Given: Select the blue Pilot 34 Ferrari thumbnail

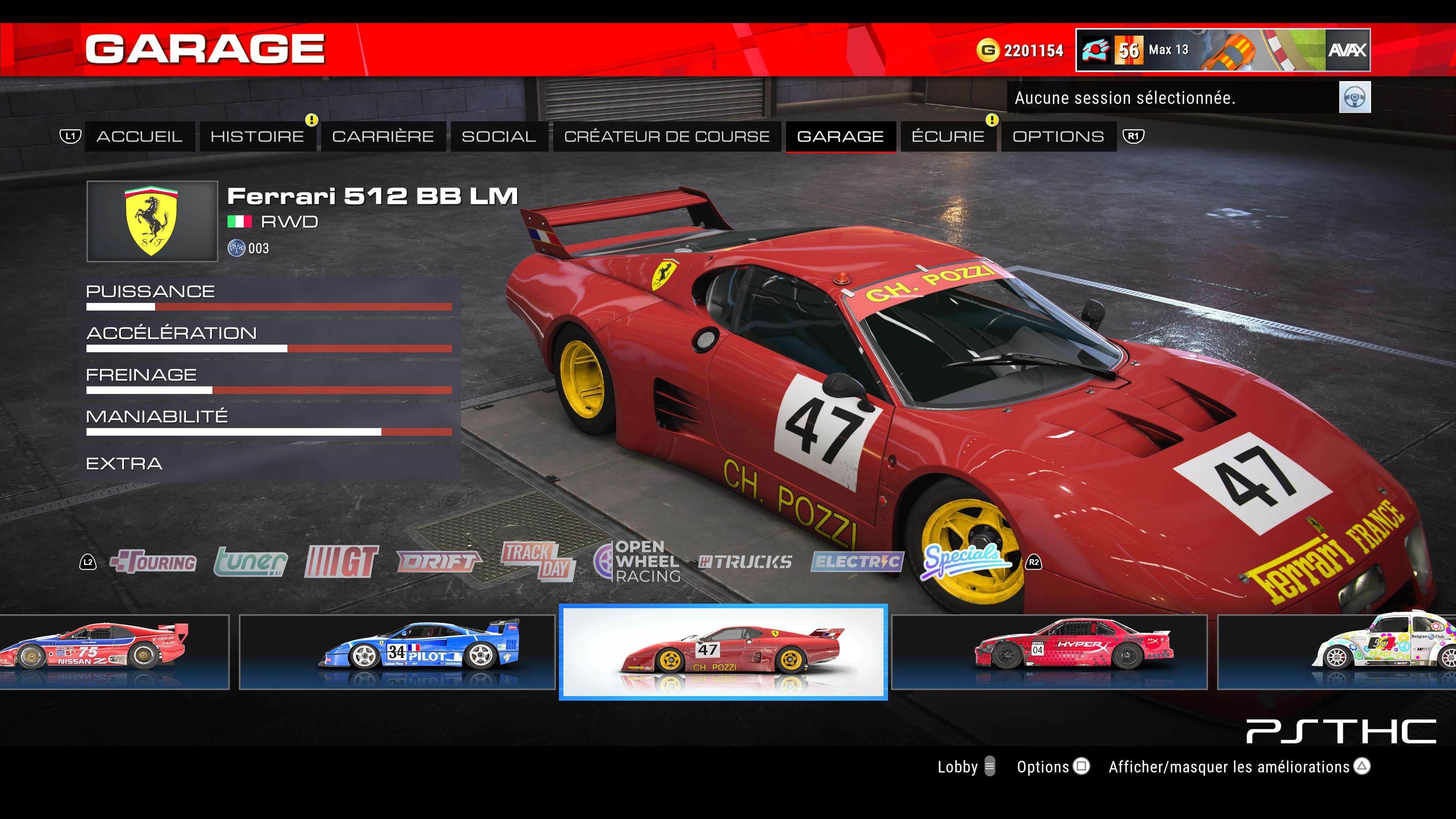Looking at the screenshot, I should (x=397, y=652).
